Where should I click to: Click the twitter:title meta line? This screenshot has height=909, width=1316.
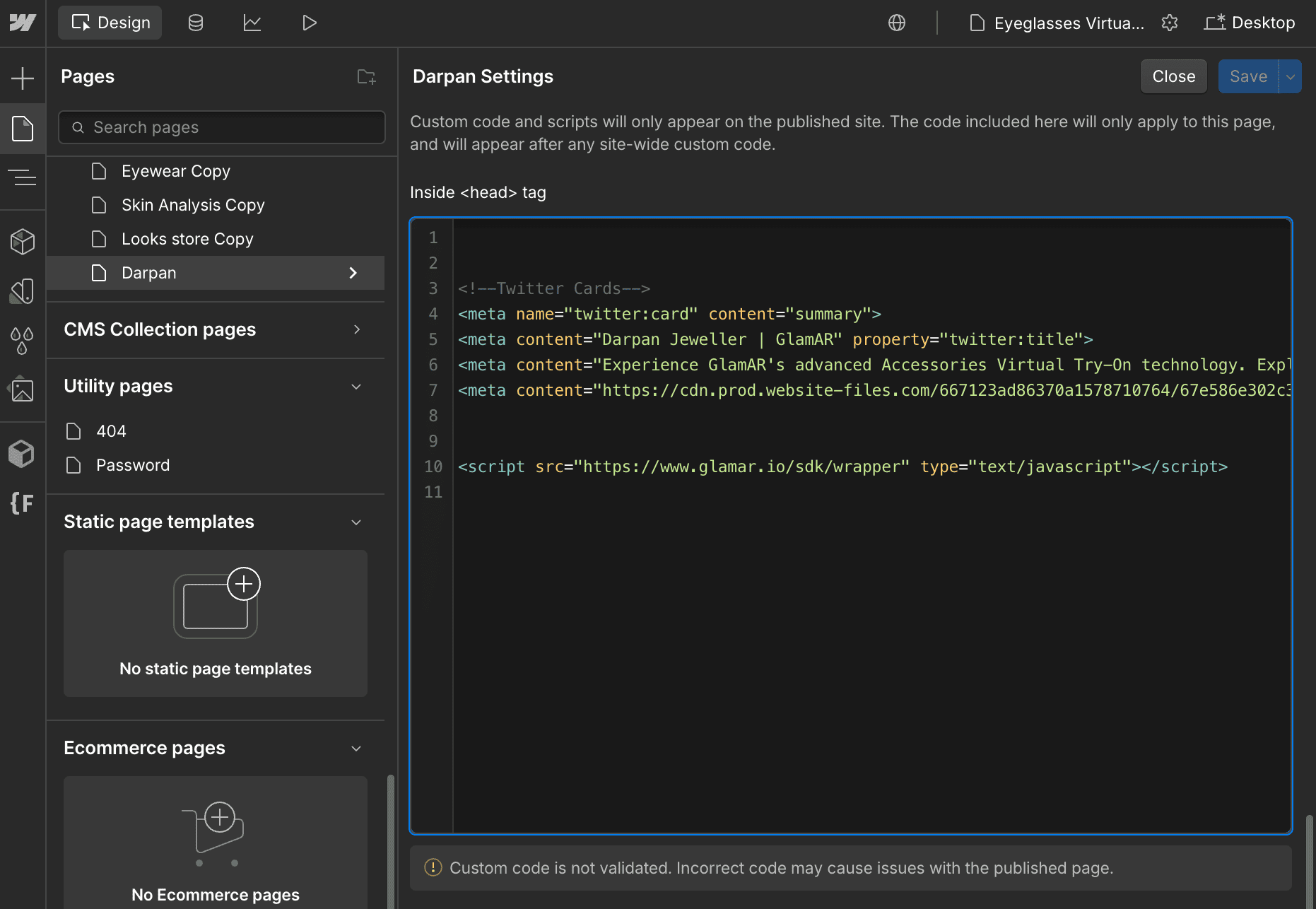pyautogui.click(x=775, y=339)
